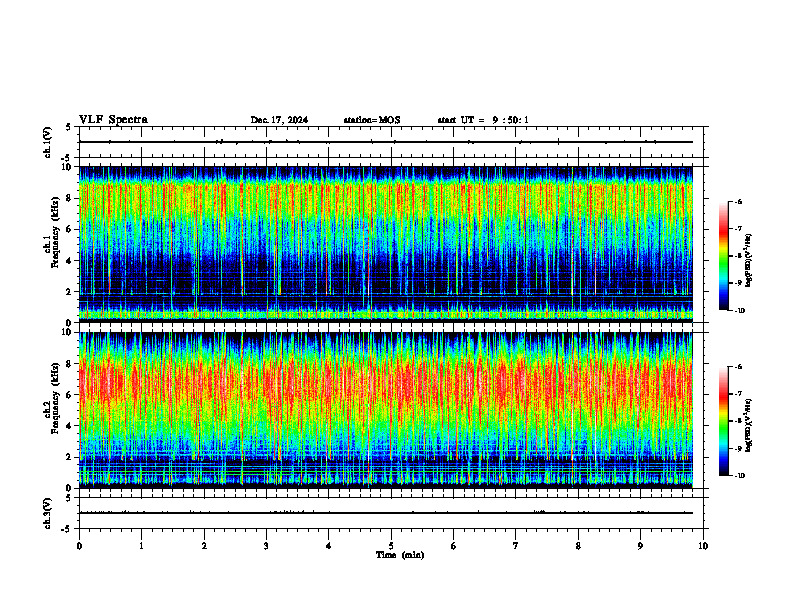Click time-axis tick label "10" at the axis end
The height and width of the screenshot is (612, 792).
click(x=703, y=546)
